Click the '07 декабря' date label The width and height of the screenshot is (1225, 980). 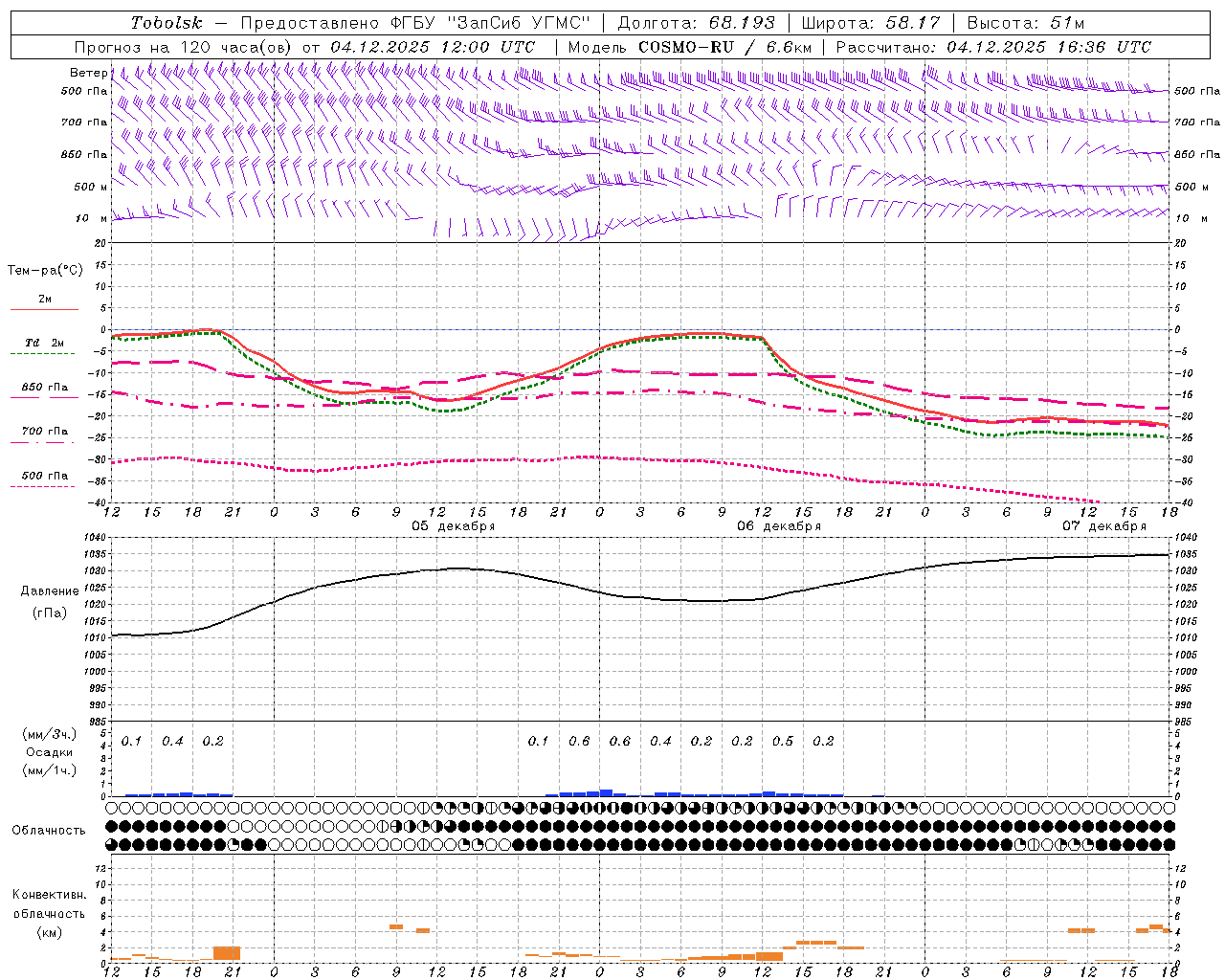[x=1104, y=526]
